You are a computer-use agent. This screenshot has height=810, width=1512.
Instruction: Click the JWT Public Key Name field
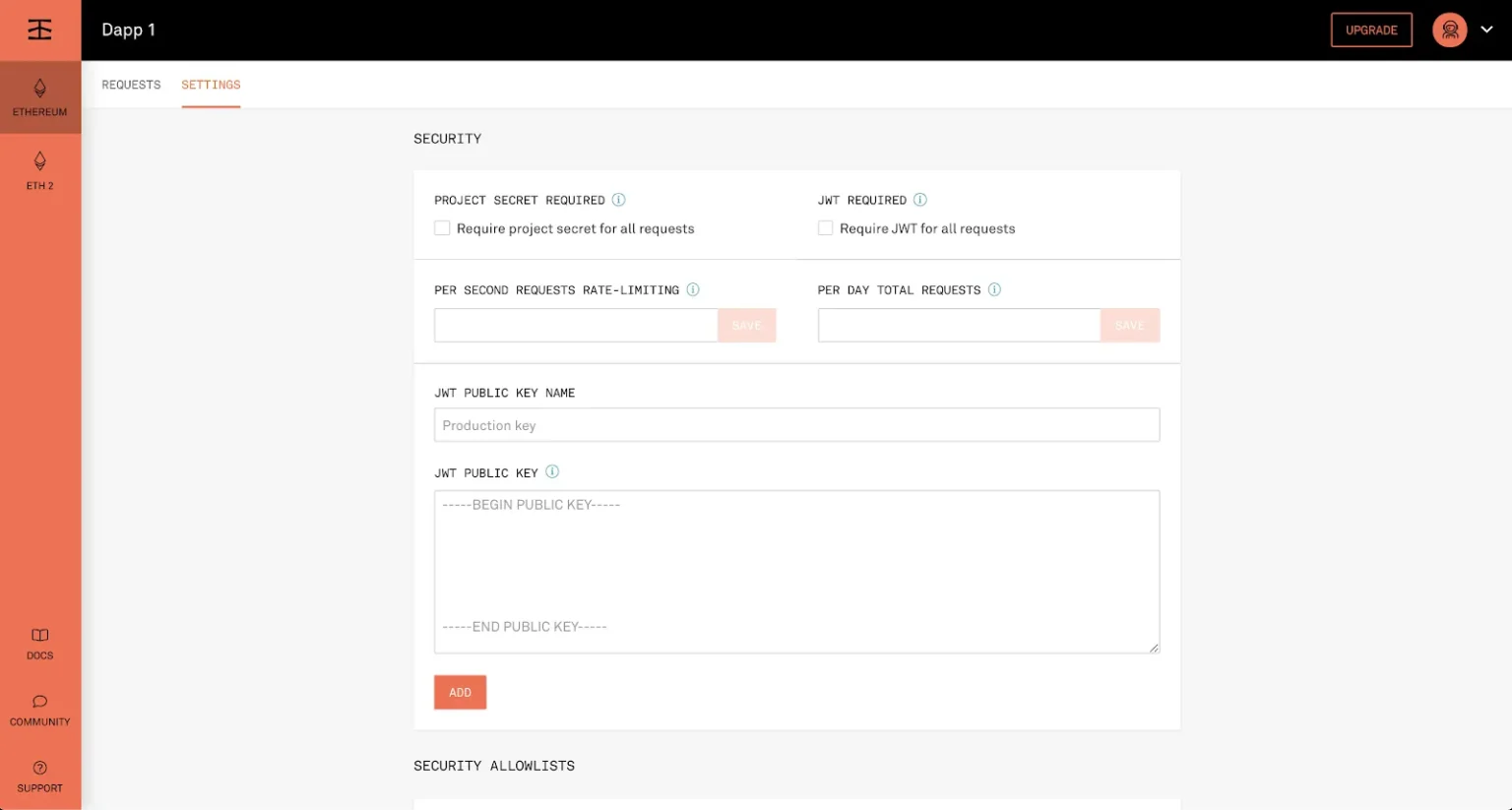[796, 425]
